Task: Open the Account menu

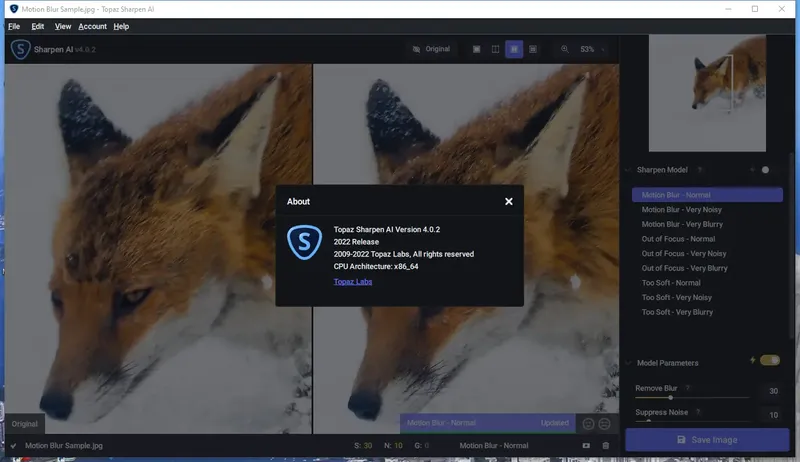Action: click(92, 27)
